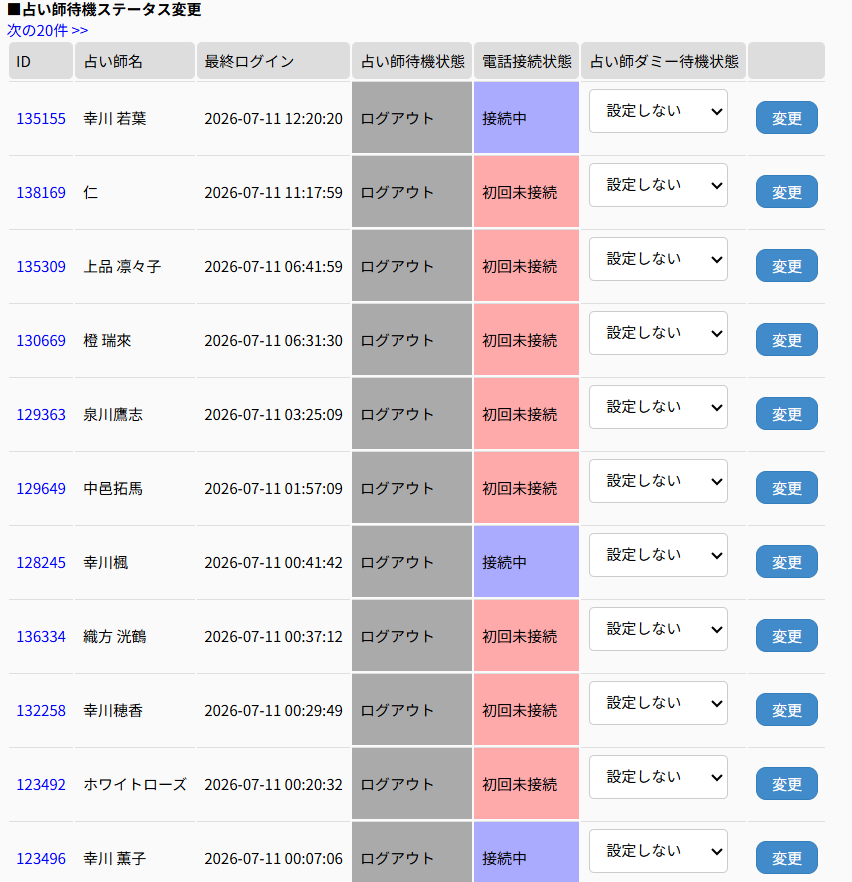This screenshot has width=852, height=882.
Task: Select login time 2026-07-11 00:07:06
Action: click(273, 858)
